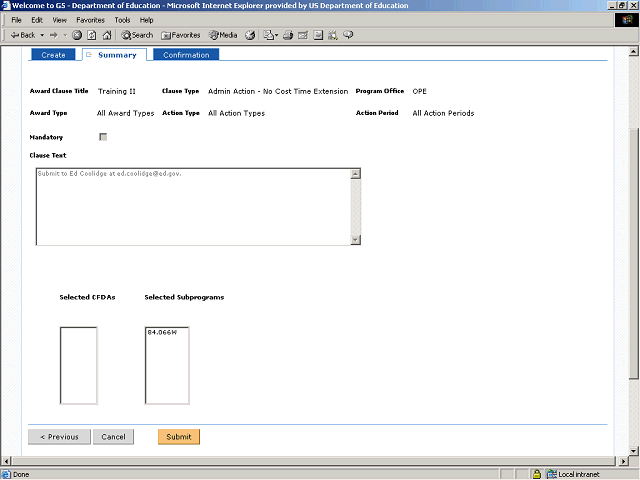
Task: Click the horizontal scrollbar left arrow
Action: pos(6,461)
